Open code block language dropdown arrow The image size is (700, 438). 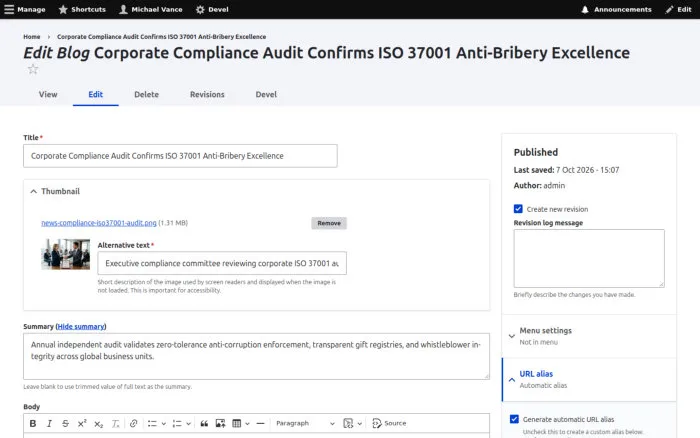click(x=359, y=423)
